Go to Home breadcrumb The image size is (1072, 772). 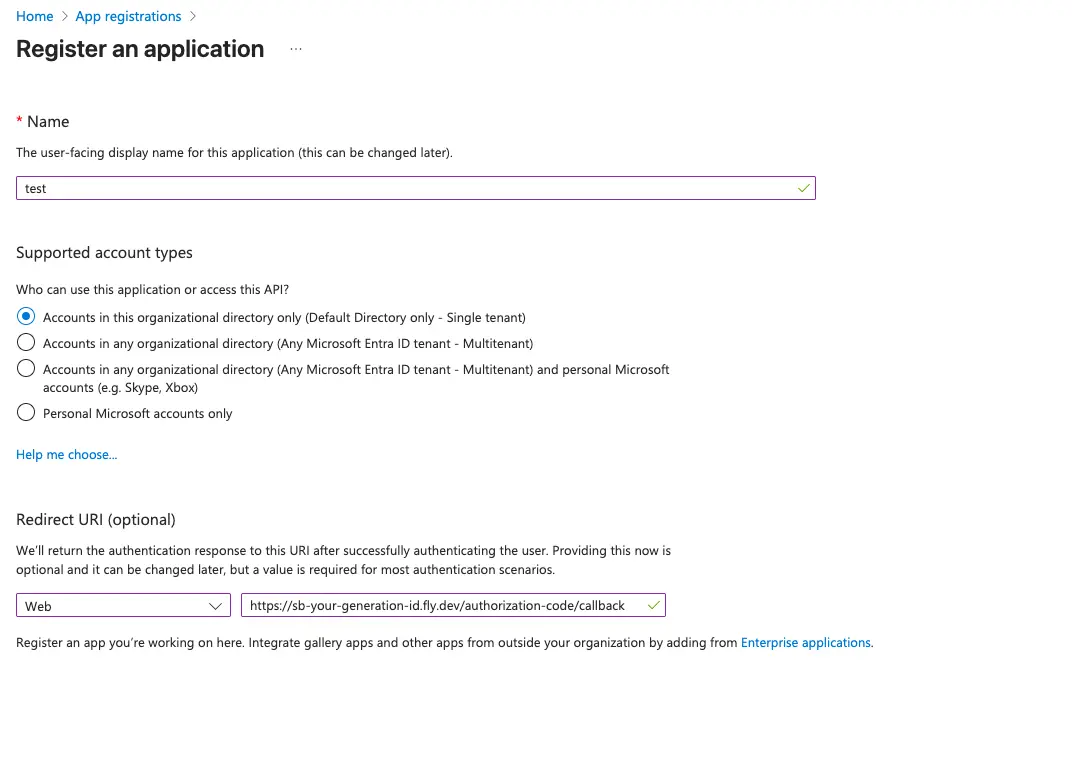(35, 17)
